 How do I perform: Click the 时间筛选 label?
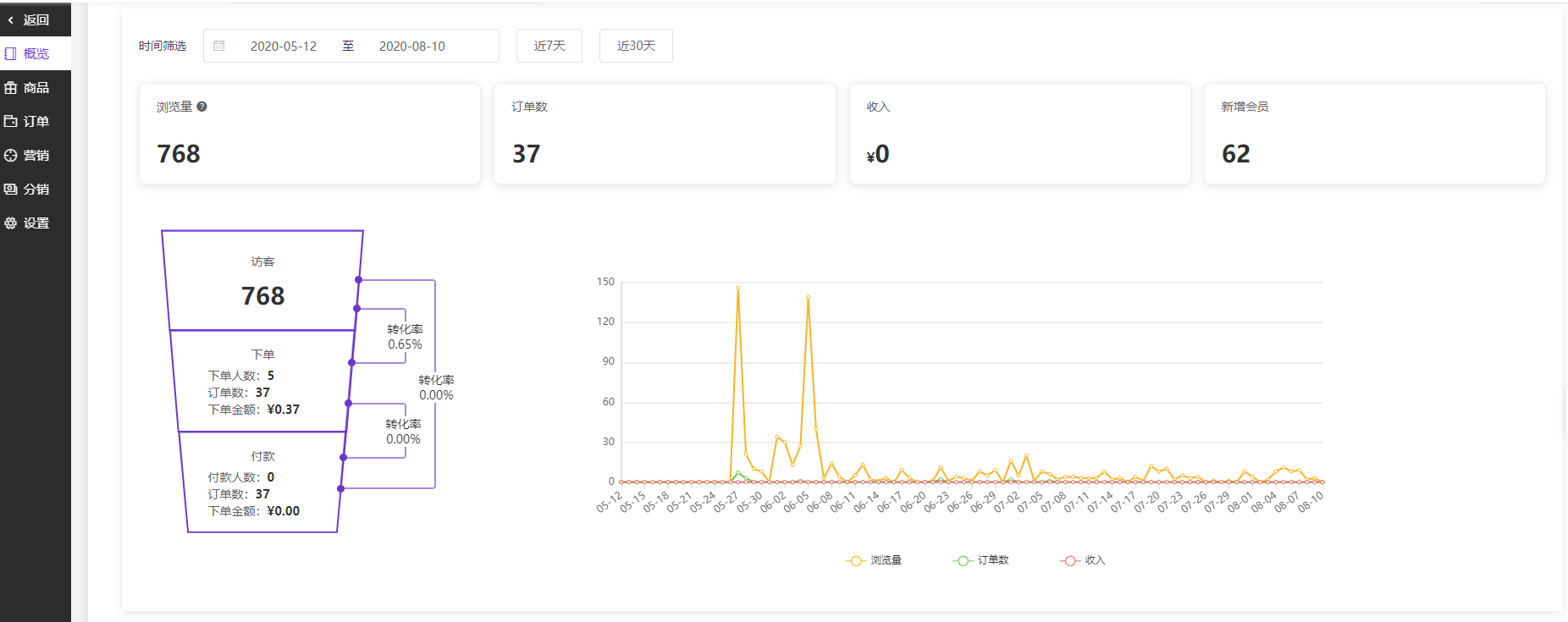click(163, 46)
